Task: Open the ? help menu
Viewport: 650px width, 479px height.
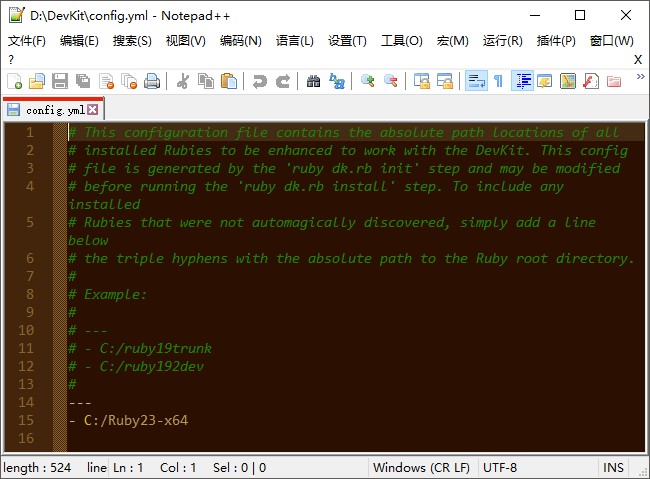Action: (x=11, y=60)
